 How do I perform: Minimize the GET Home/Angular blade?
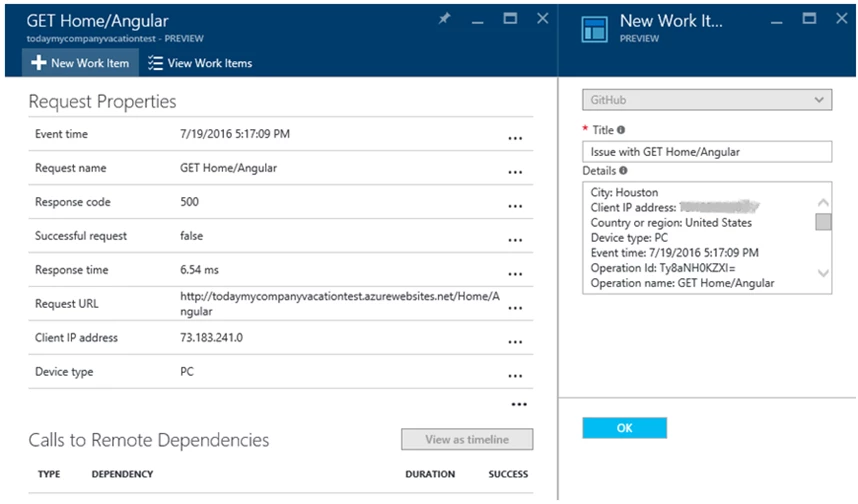point(477,20)
